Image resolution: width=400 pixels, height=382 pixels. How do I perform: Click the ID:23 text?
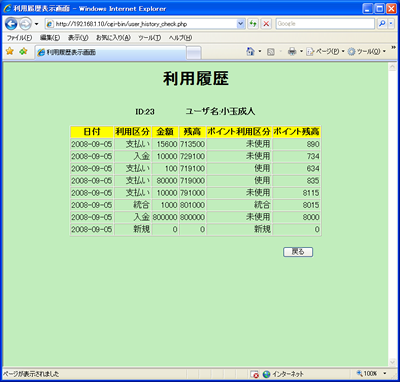(x=145, y=112)
